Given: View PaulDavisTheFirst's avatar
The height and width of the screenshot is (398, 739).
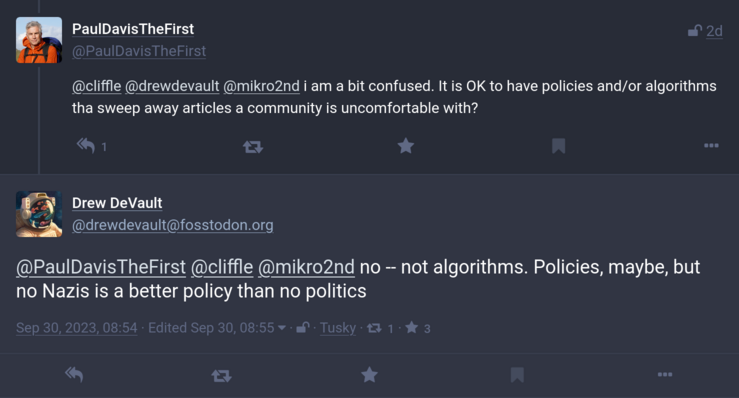Looking at the screenshot, I should point(39,40).
